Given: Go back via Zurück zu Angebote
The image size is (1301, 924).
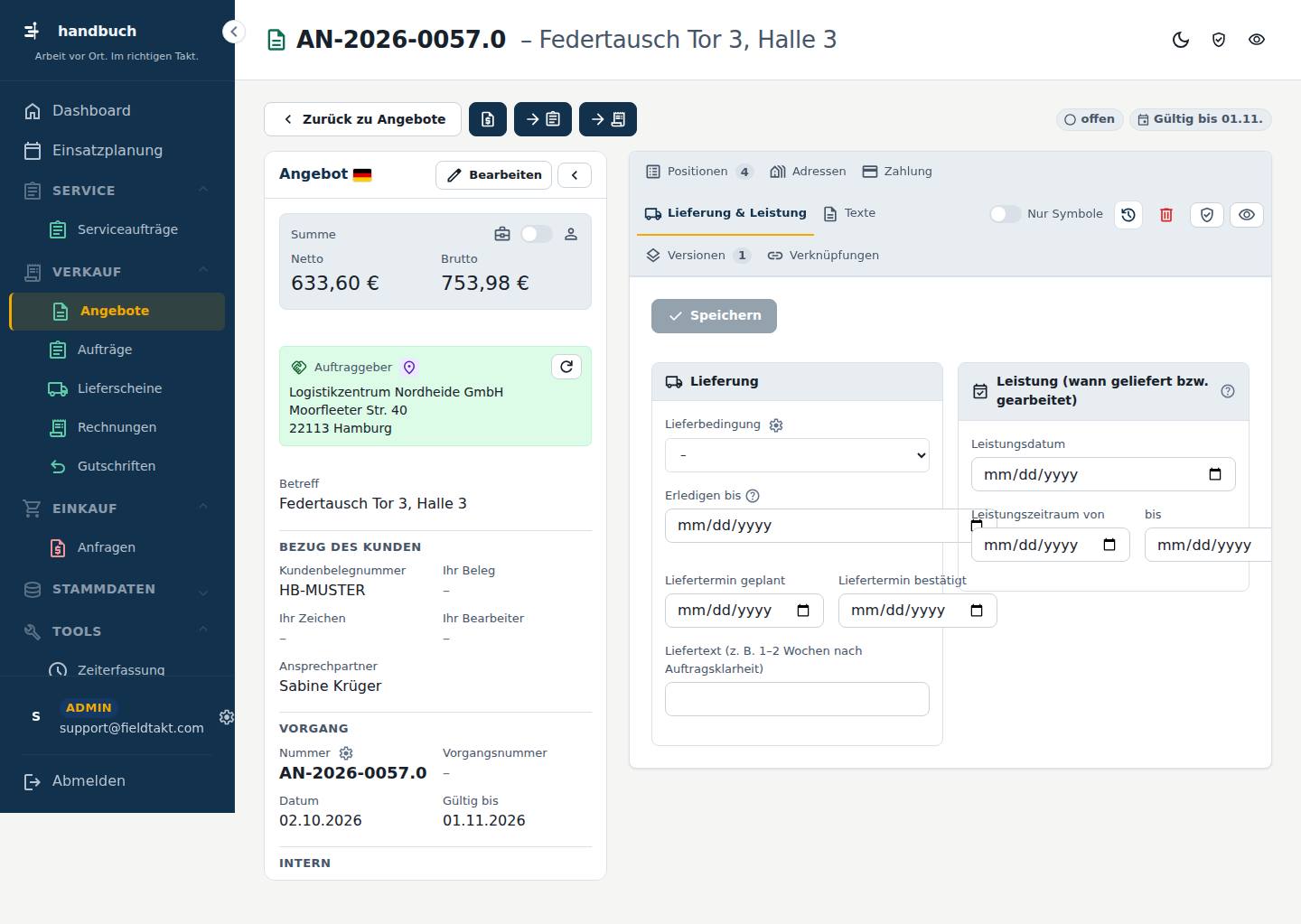Looking at the screenshot, I should point(362,119).
